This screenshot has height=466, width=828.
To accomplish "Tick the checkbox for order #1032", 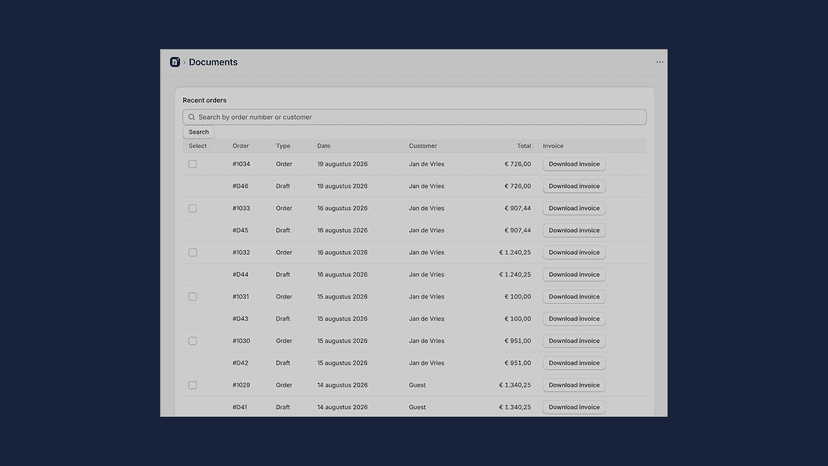I will [x=193, y=253].
